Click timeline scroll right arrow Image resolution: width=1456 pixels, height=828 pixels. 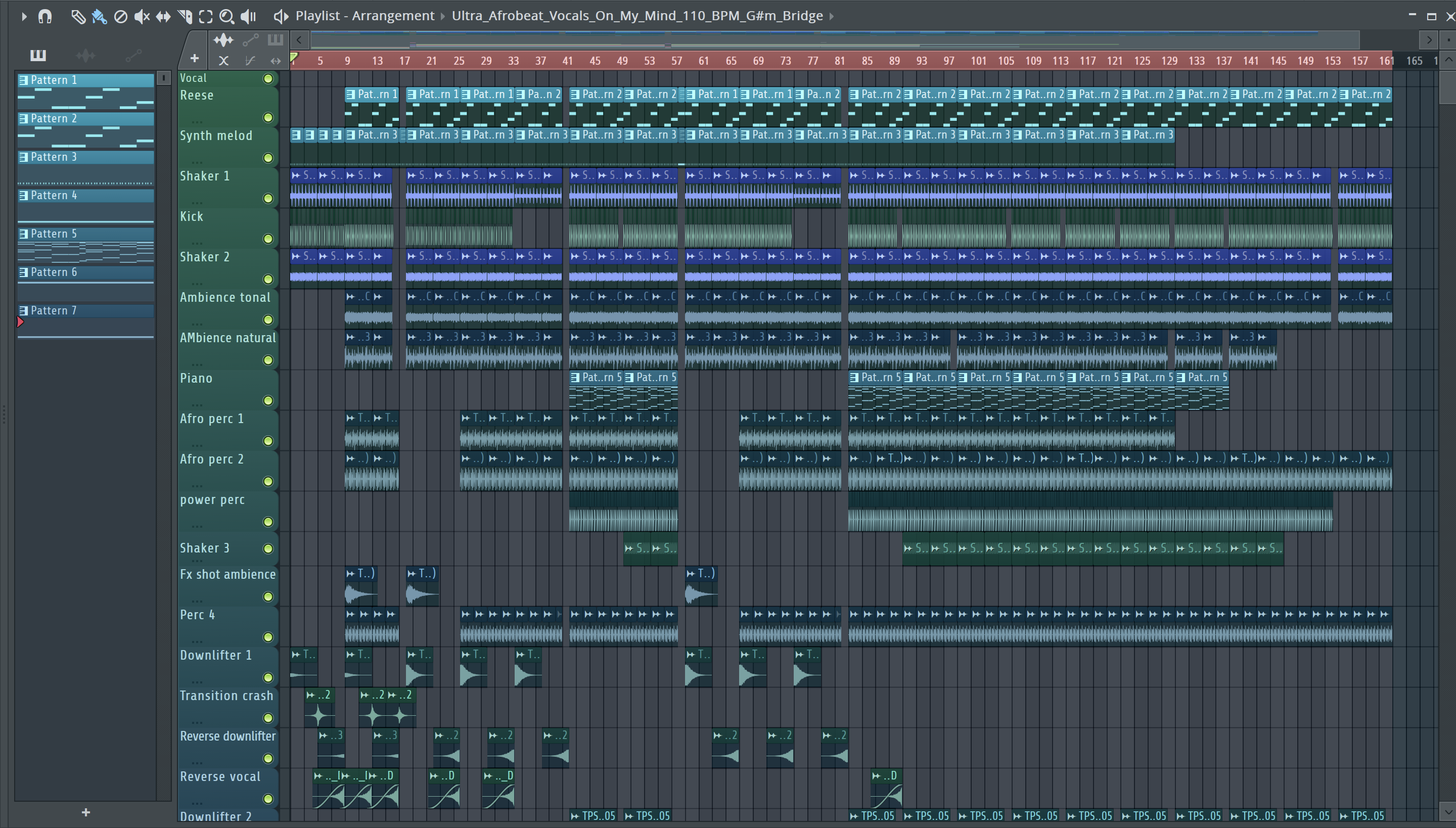(1429, 40)
